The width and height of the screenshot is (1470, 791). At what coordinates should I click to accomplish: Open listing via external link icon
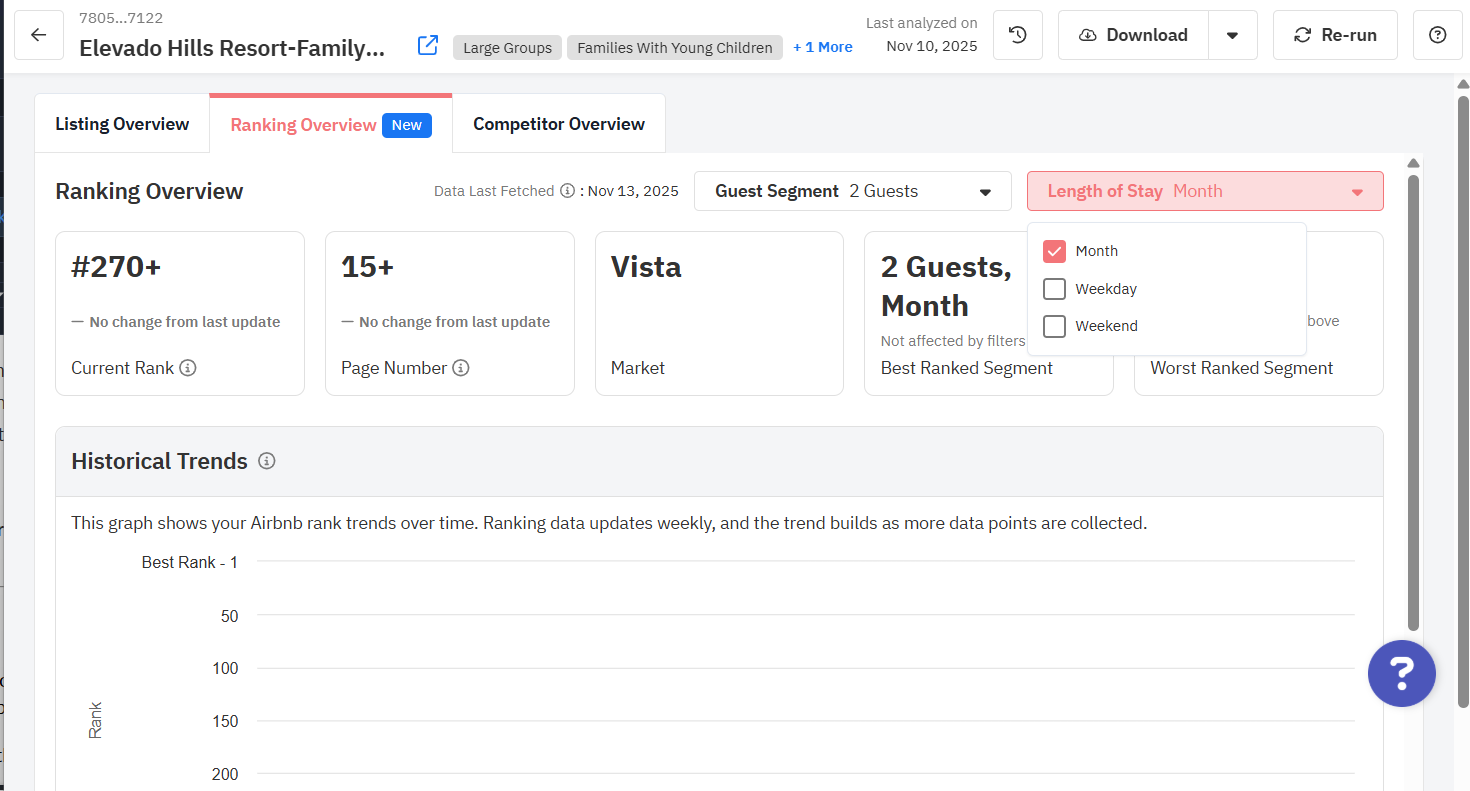[428, 46]
